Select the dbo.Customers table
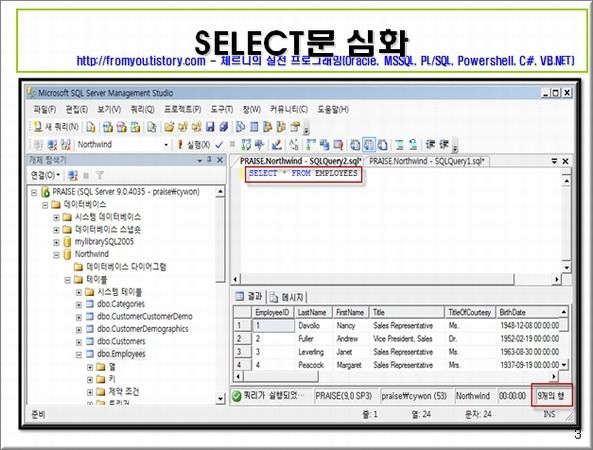The height and width of the screenshot is (450, 593). (x=121, y=341)
